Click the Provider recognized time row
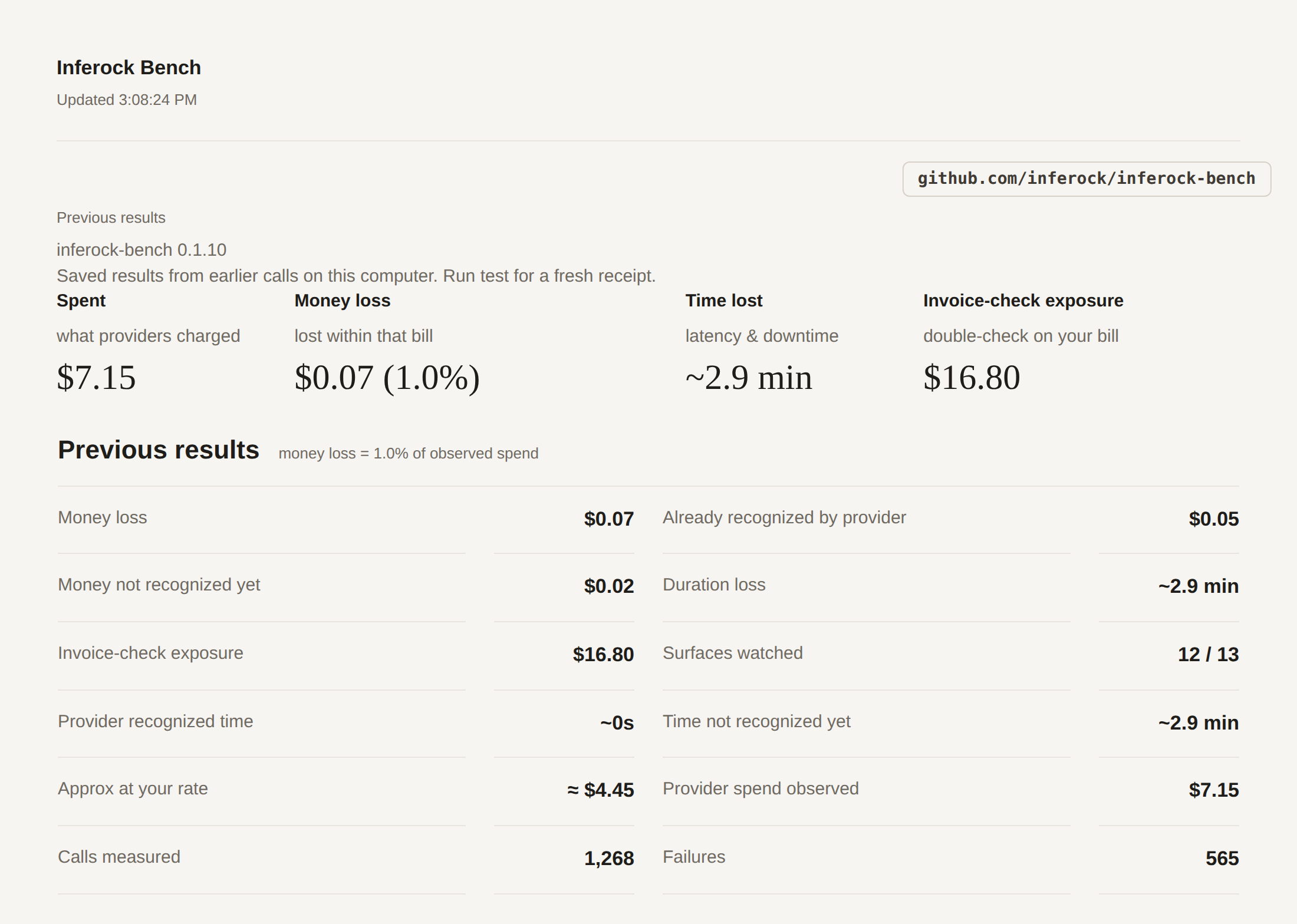Viewport: 1297px width, 924px height. [x=345, y=722]
